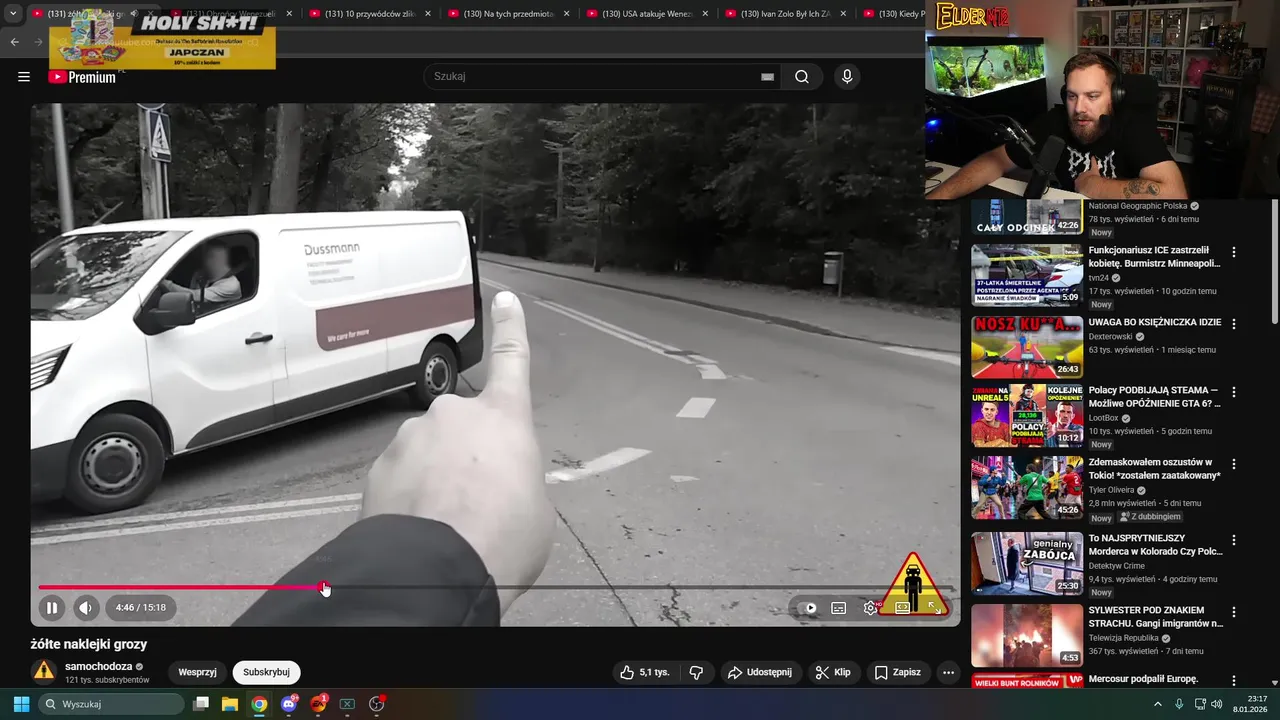
Task: Enter fullscreen mode on the video
Action: (x=935, y=607)
